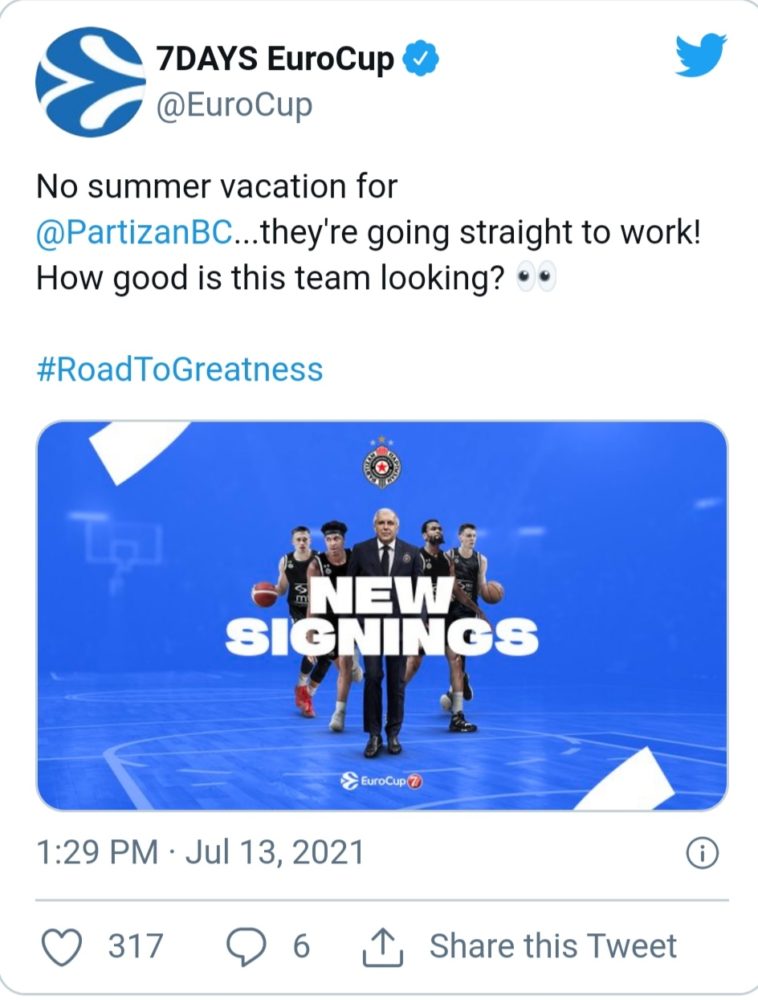Viewport: 758px width, 1000px height.
Task: Open the New Signings image
Action: 382,615
